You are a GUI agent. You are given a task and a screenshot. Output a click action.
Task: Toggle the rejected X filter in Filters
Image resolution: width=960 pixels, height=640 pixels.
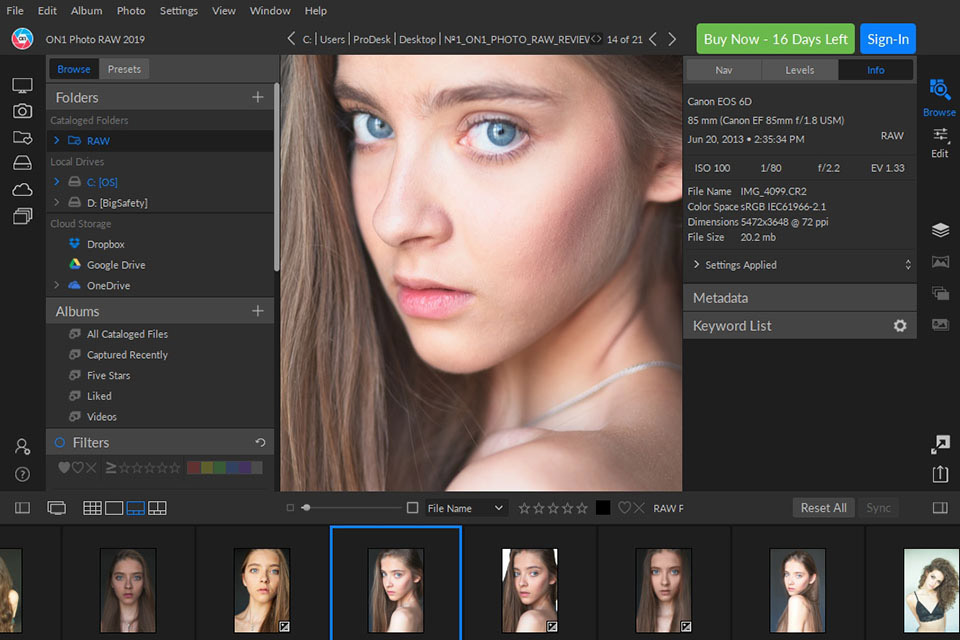[91, 468]
